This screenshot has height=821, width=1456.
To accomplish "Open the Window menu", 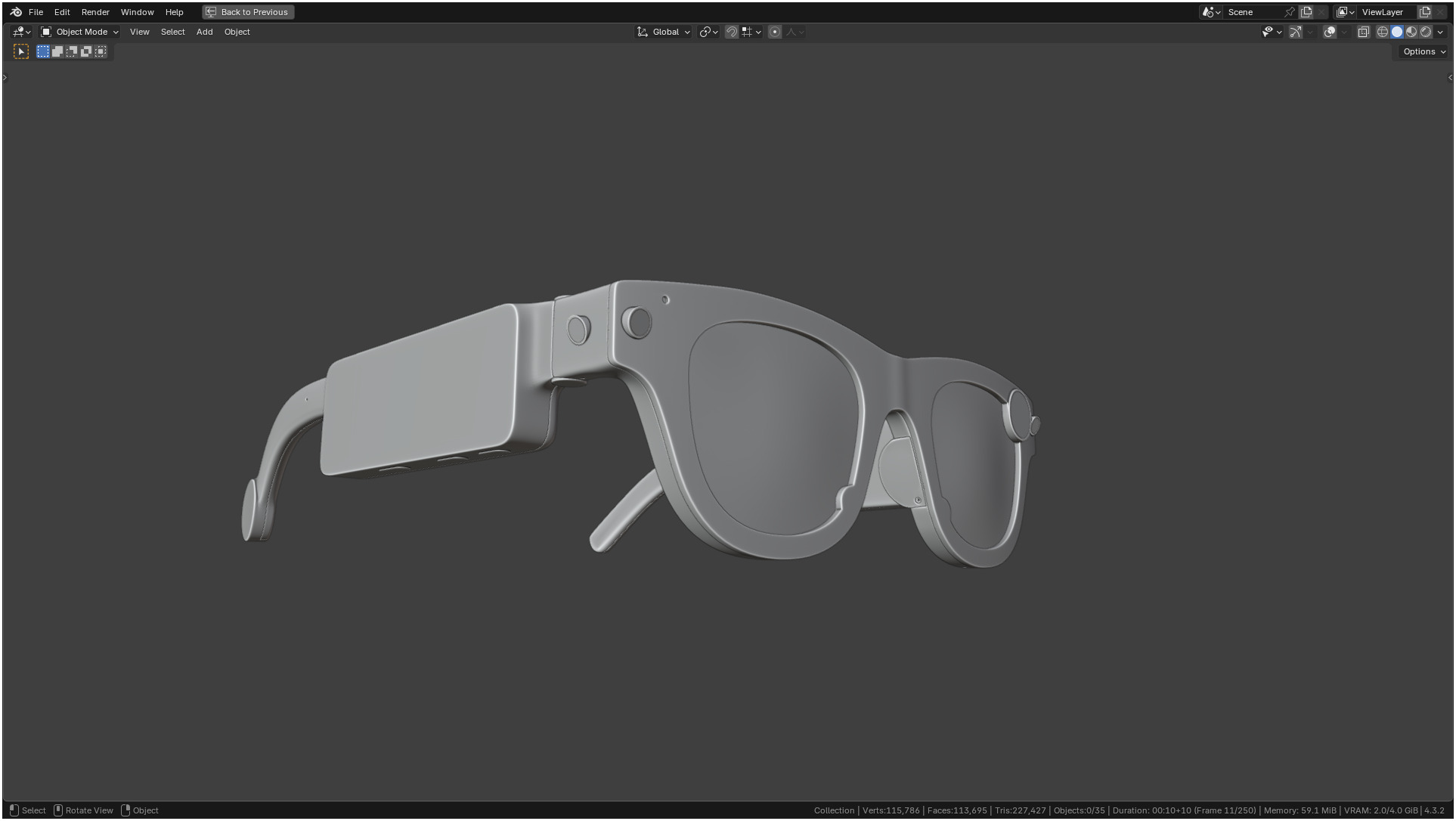I will (x=137, y=12).
